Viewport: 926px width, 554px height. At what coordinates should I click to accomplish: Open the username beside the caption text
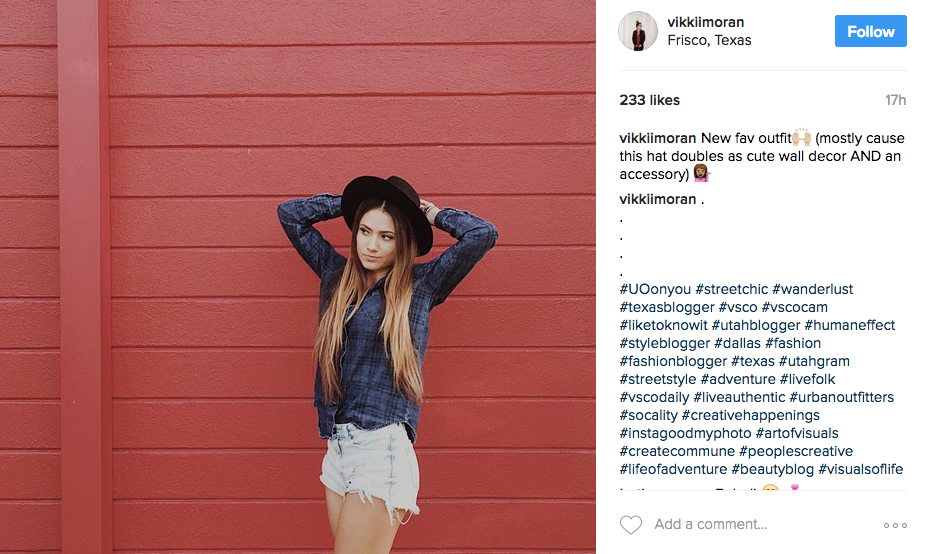[658, 138]
